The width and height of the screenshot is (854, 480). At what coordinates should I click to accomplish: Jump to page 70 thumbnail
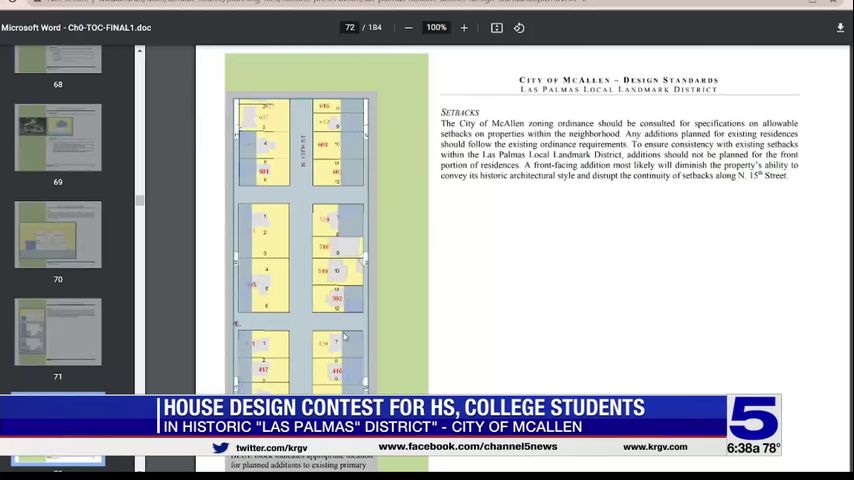[58, 235]
